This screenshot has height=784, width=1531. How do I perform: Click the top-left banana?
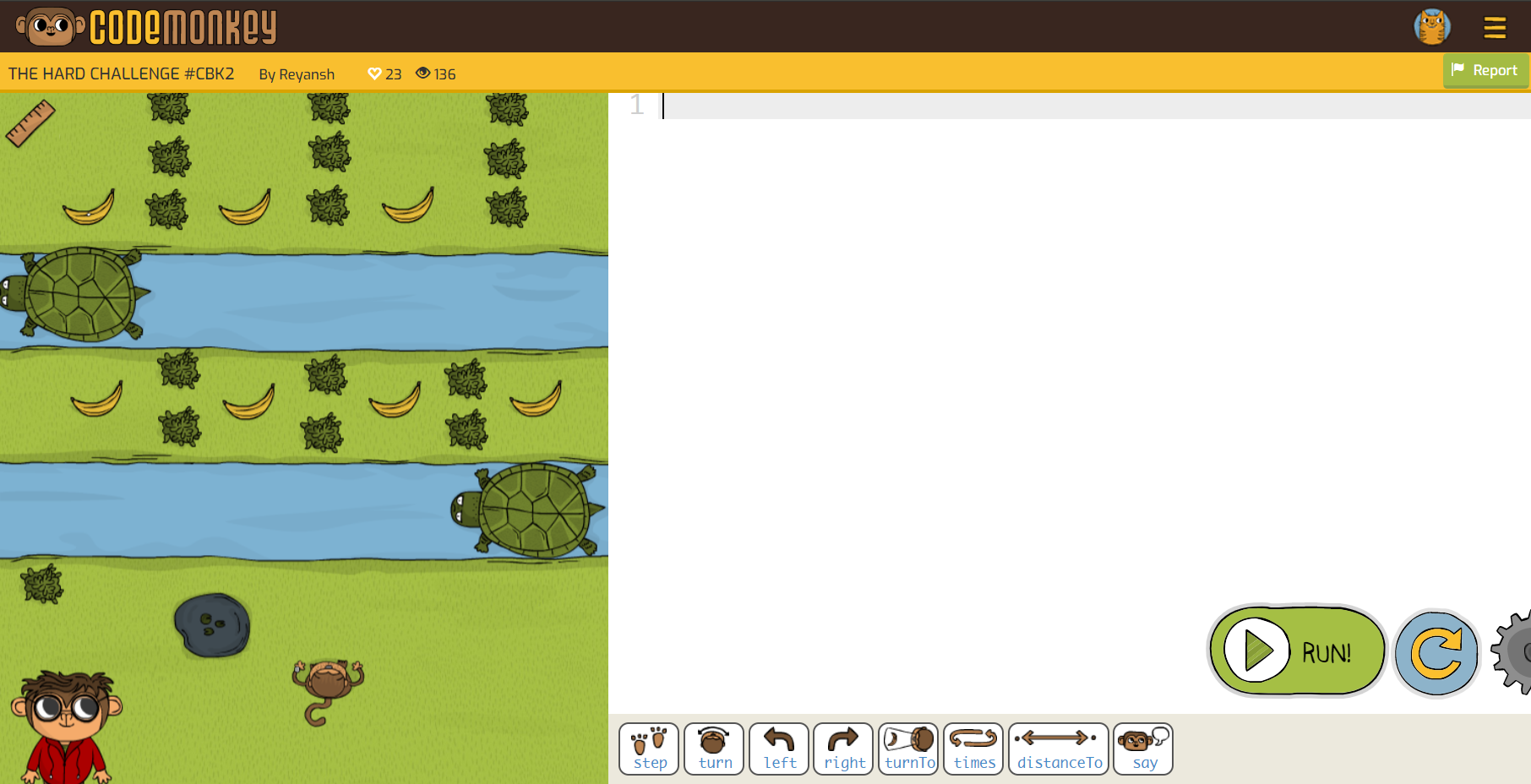click(x=89, y=208)
